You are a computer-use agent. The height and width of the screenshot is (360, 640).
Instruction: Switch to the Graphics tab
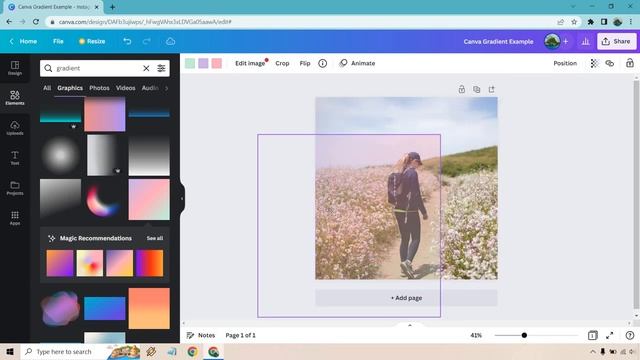(70, 88)
